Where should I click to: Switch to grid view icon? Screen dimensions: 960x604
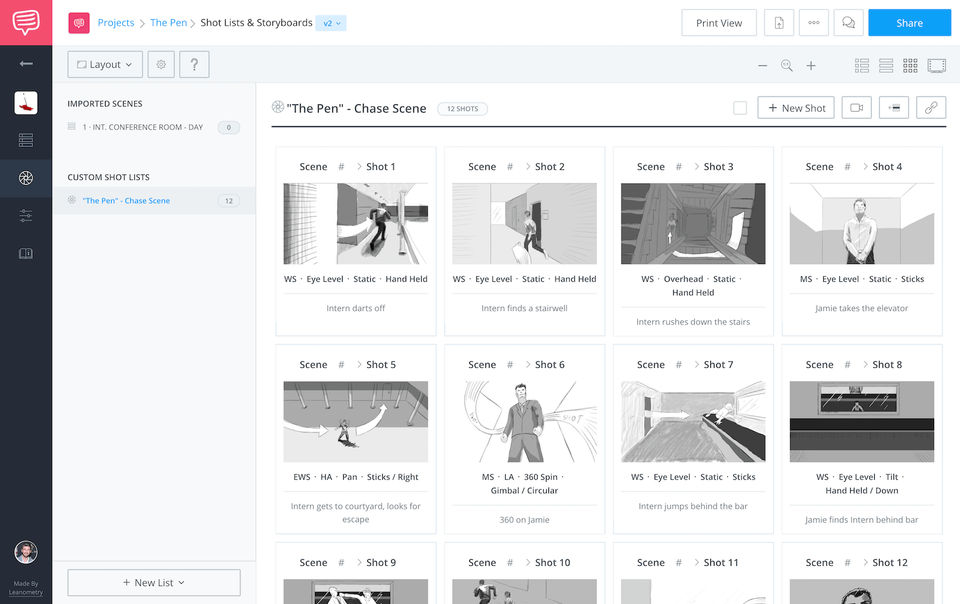(x=910, y=65)
